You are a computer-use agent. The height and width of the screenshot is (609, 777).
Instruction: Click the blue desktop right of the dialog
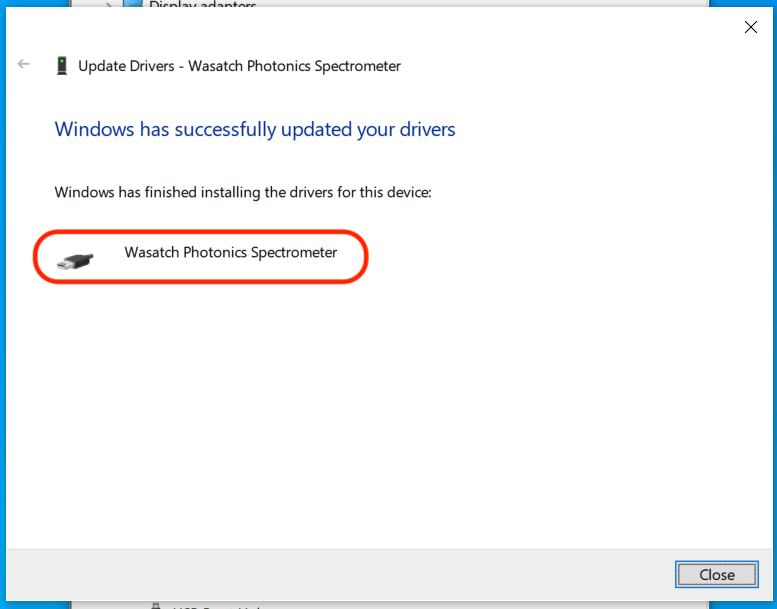click(773, 300)
